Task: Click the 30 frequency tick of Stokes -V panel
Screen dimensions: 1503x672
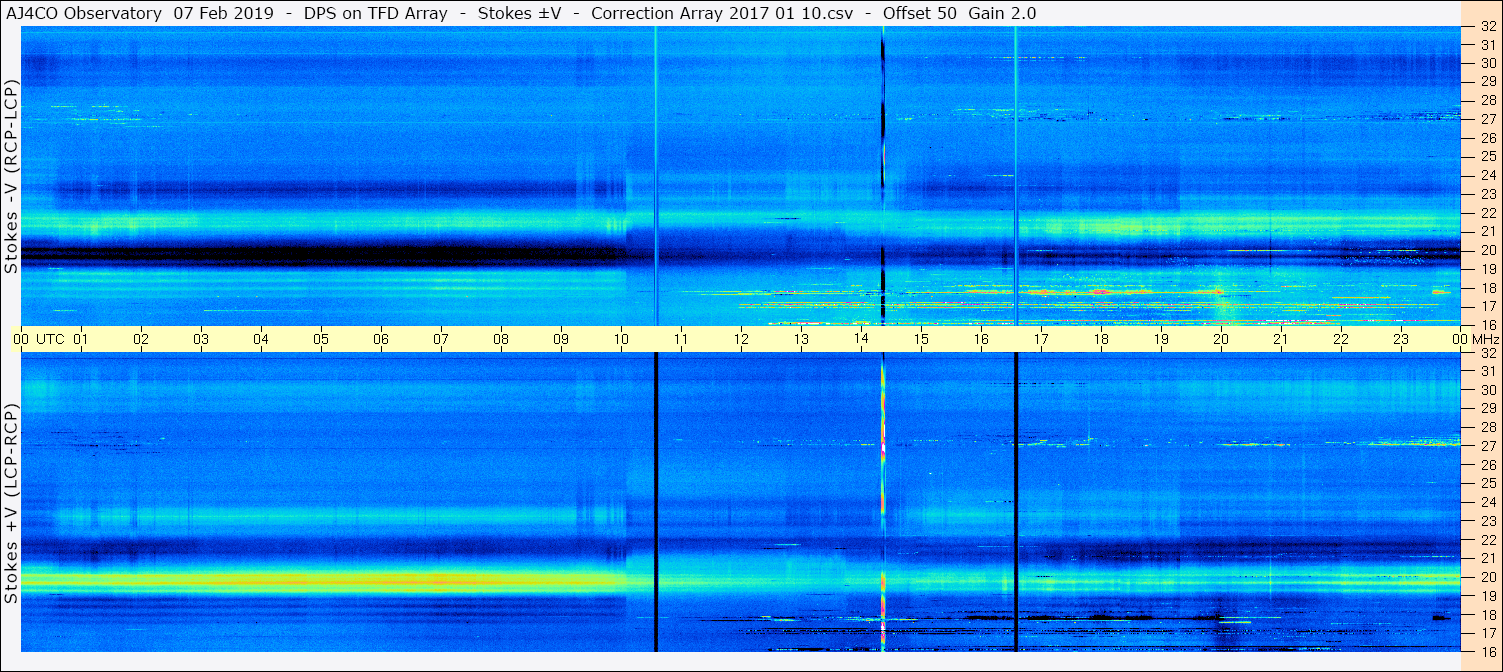Action: click(1487, 63)
